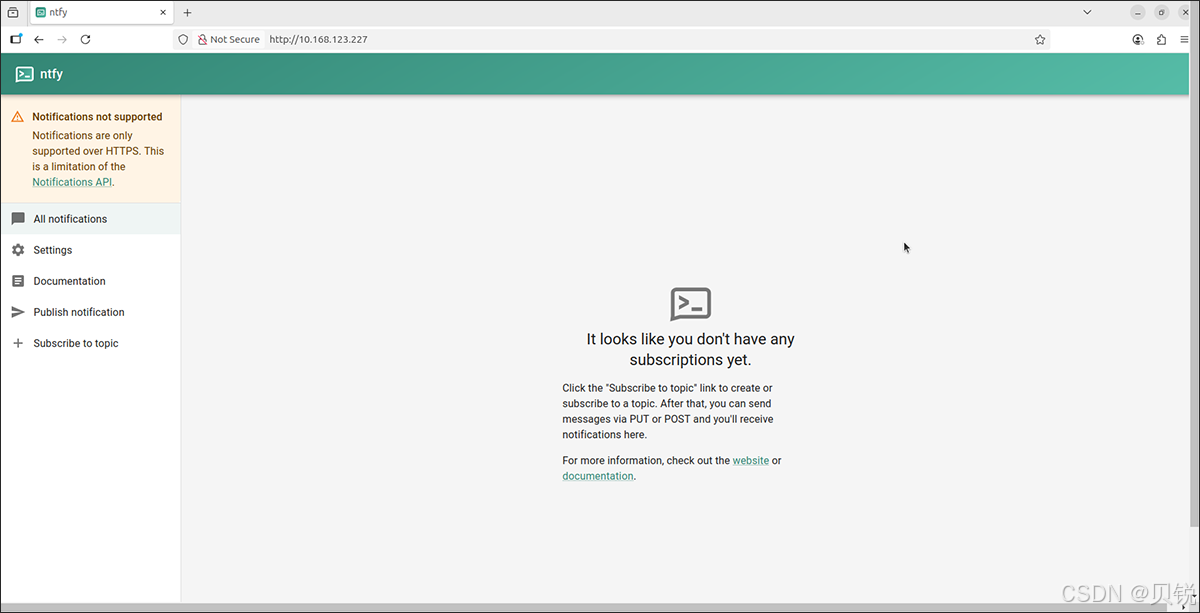Open All notifications in sidebar

click(x=90, y=219)
